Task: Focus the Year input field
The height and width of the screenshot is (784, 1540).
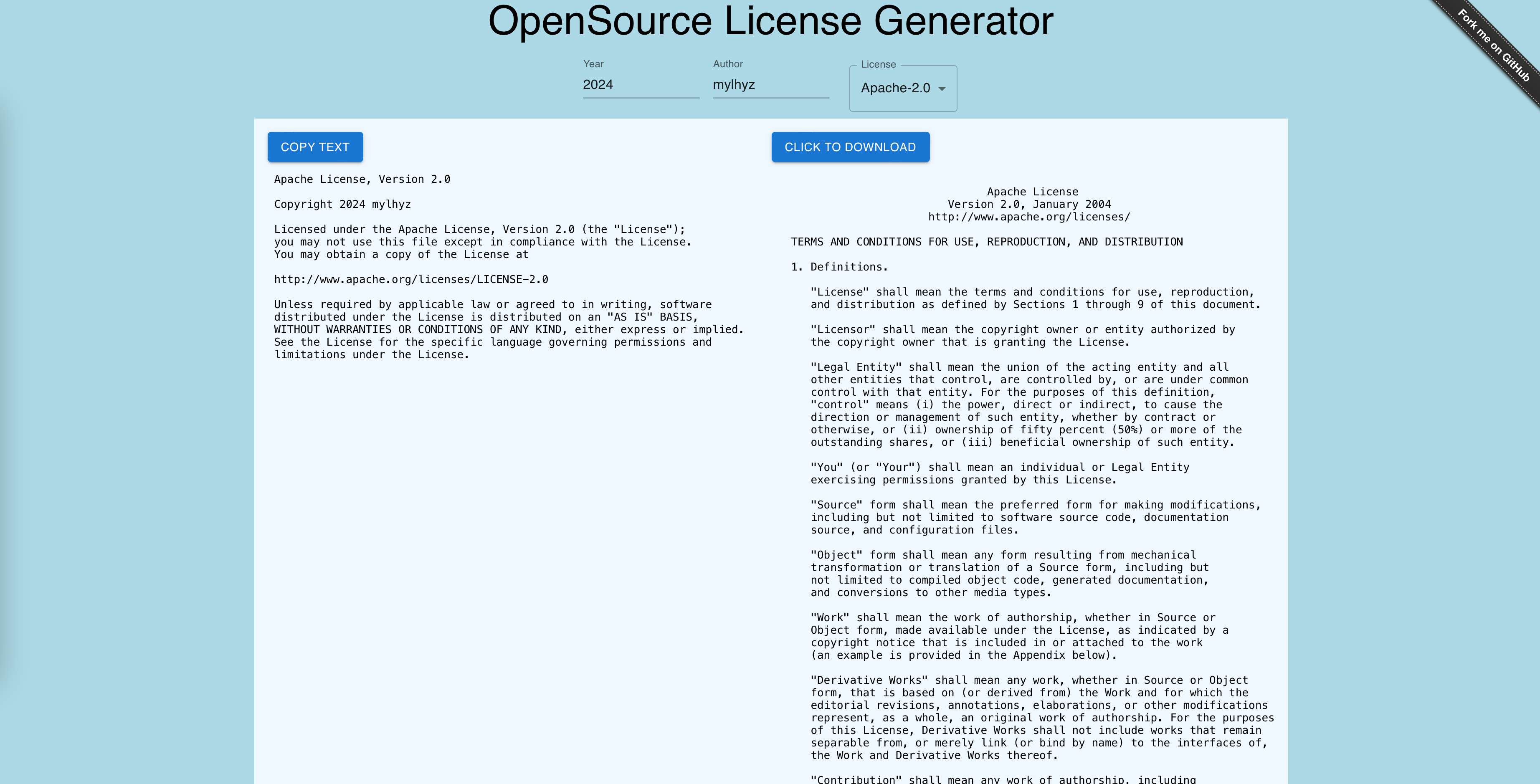Action: [641, 85]
